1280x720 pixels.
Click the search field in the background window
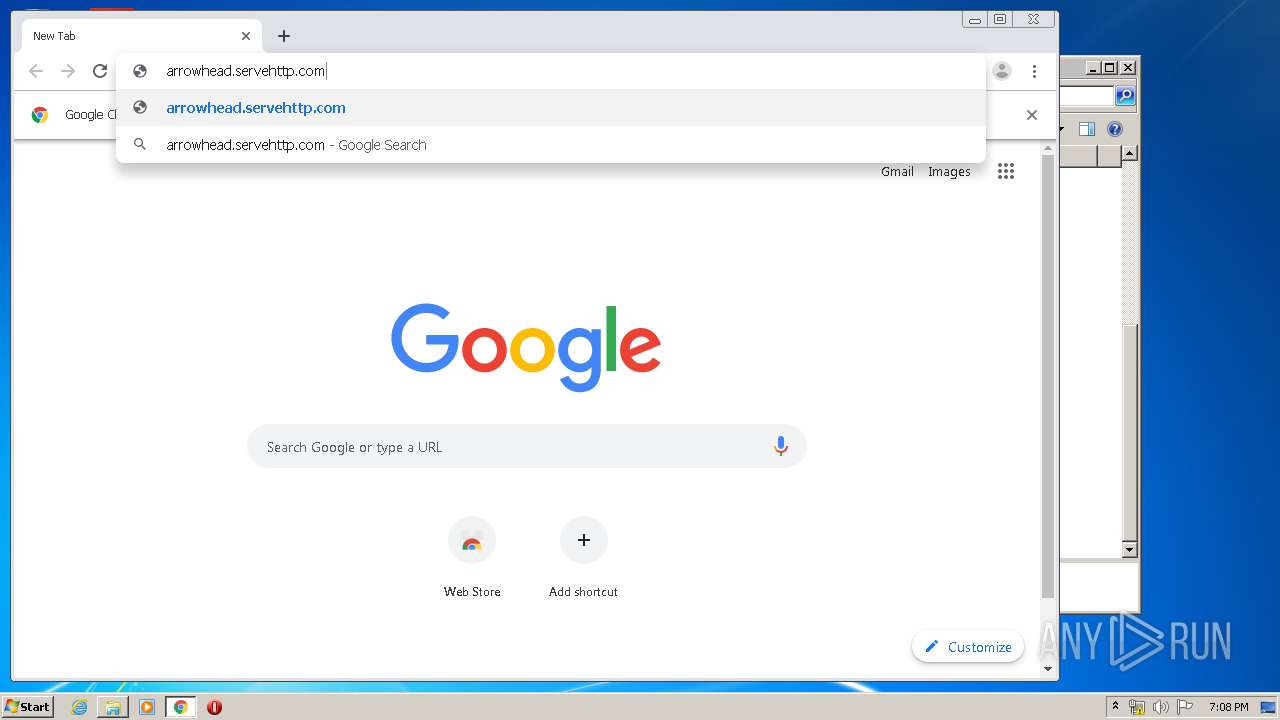click(1086, 96)
